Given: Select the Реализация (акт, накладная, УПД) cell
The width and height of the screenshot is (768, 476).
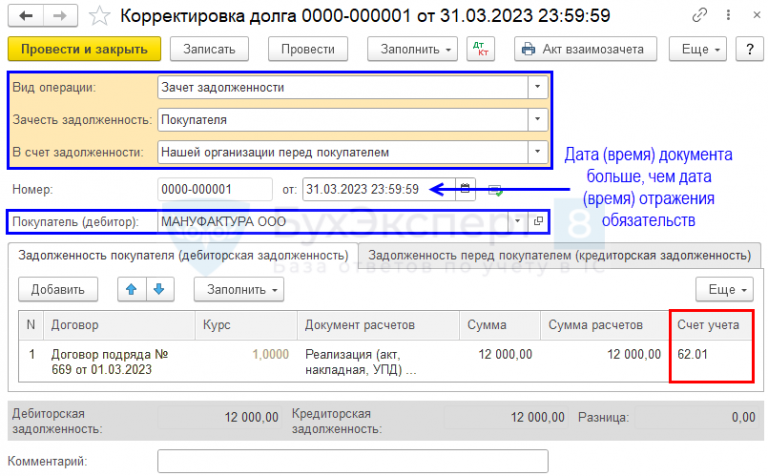Looking at the screenshot, I should 378,361.
